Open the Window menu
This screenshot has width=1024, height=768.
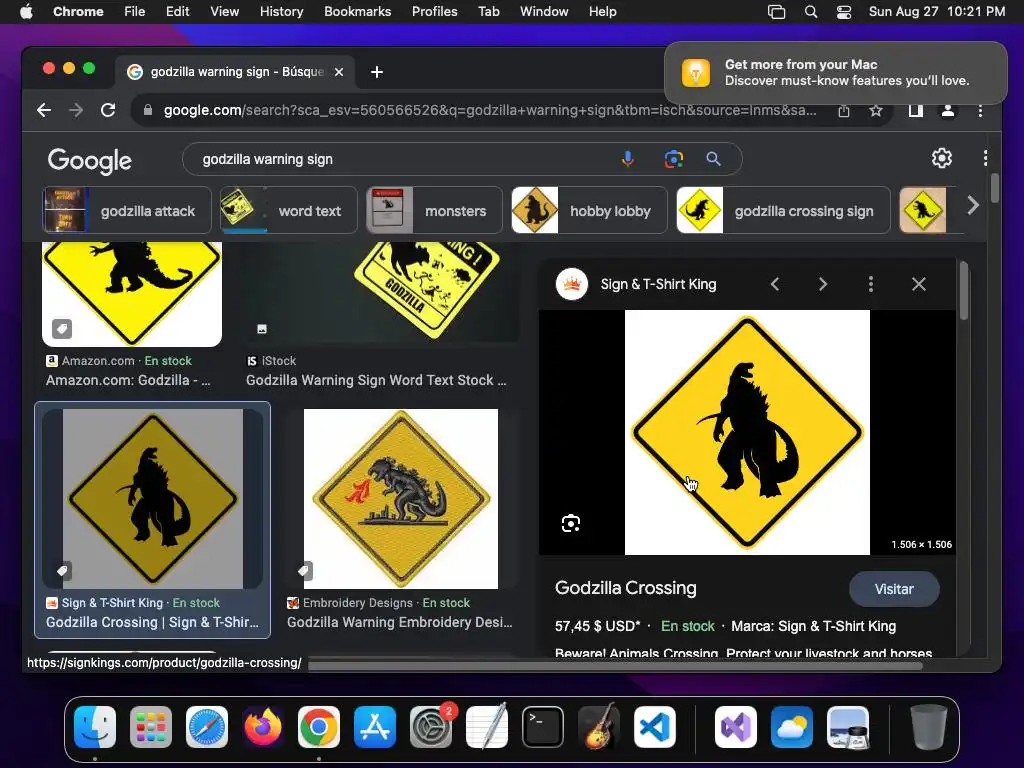pos(544,12)
